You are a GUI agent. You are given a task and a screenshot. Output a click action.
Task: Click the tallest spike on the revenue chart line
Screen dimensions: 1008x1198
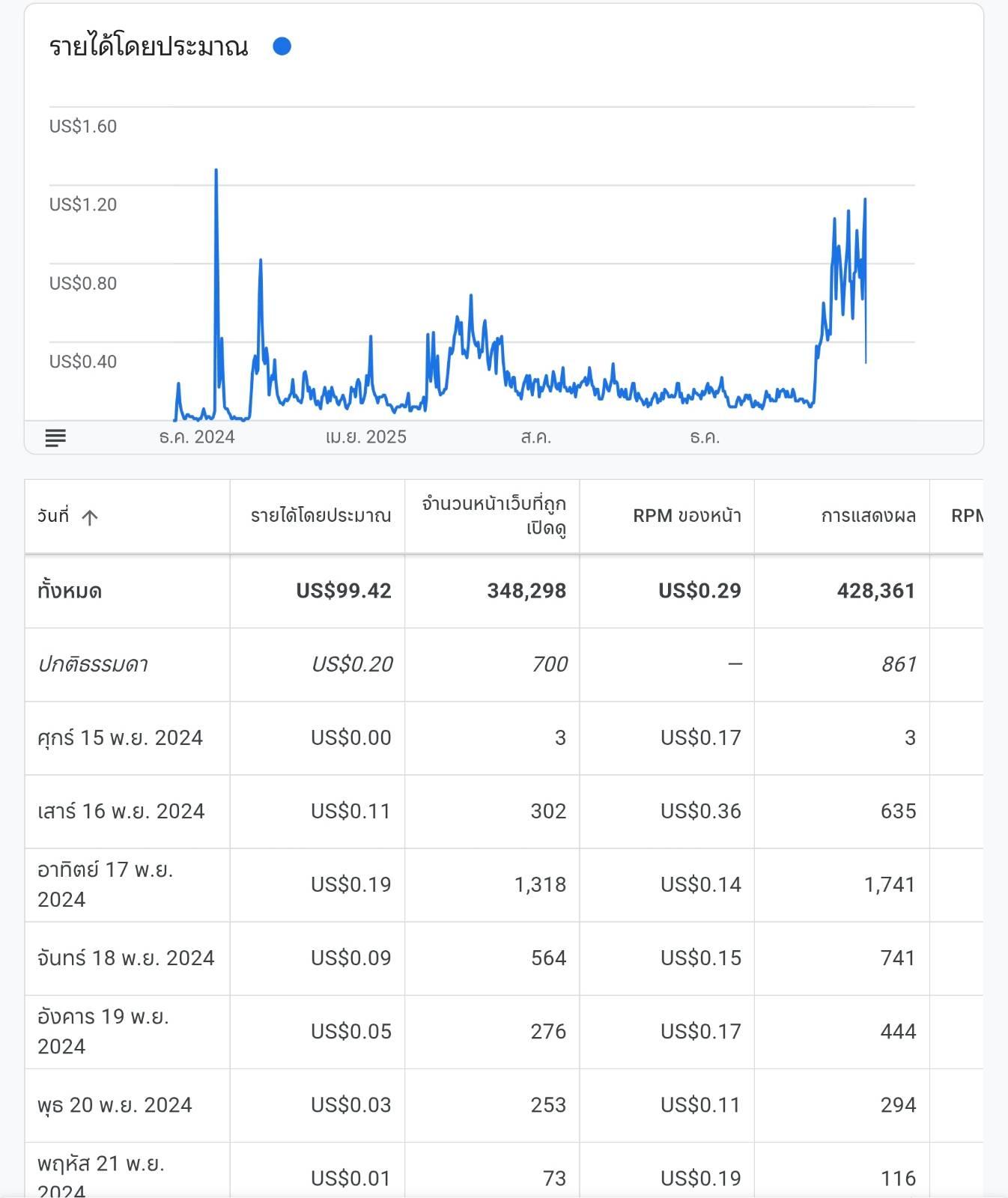[216, 171]
